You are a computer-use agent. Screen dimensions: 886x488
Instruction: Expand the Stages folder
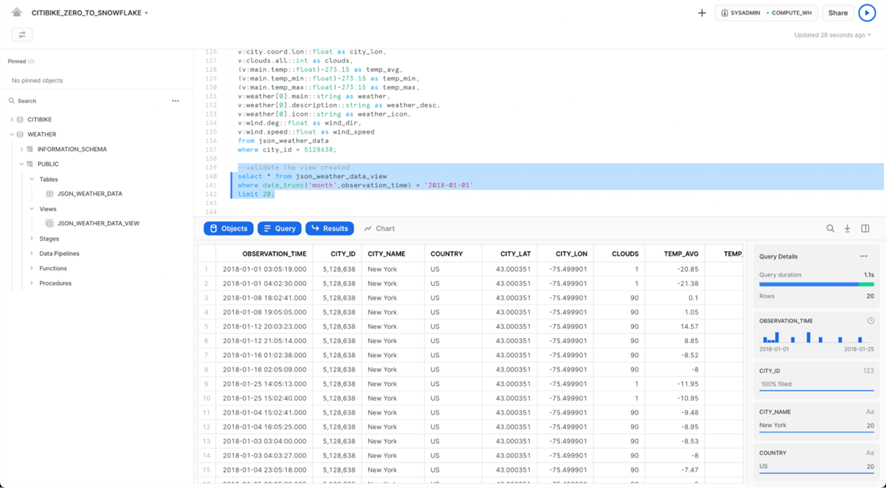click(32, 239)
